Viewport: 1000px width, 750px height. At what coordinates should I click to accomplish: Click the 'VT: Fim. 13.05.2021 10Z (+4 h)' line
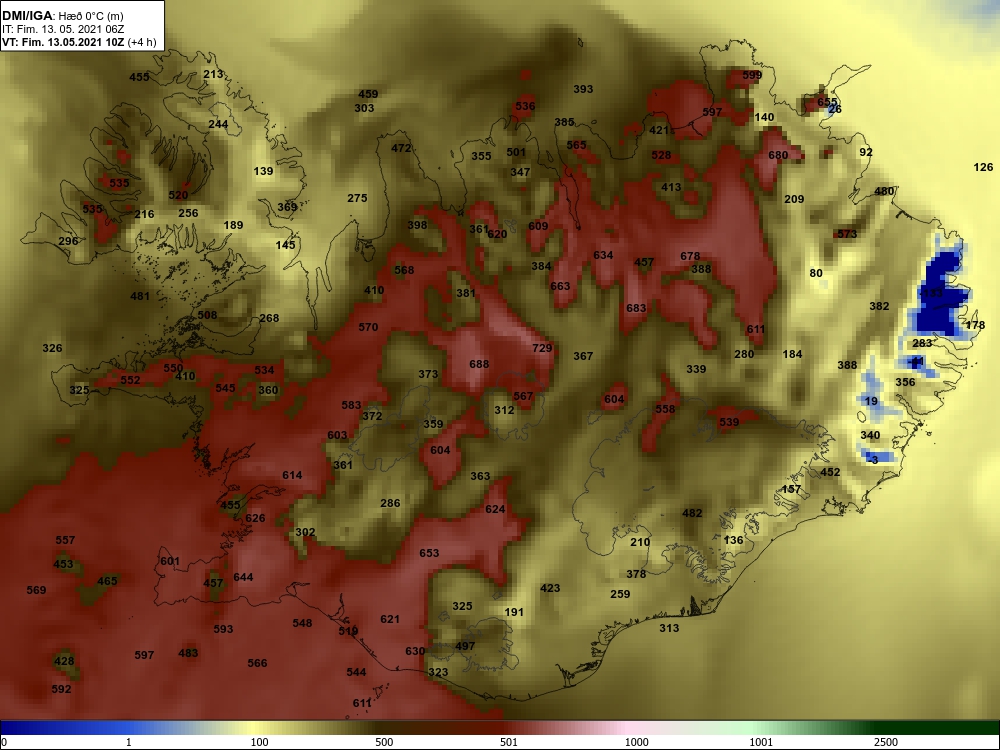coord(79,42)
